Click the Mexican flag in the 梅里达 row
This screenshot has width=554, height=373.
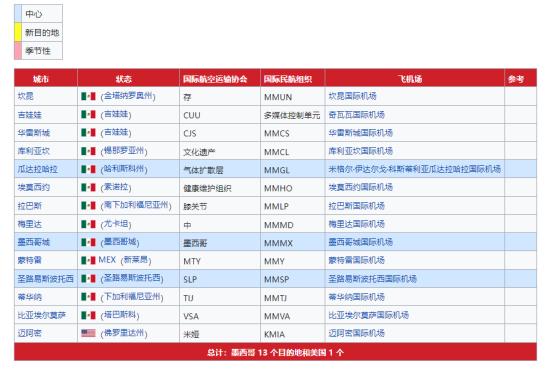(x=88, y=224)
